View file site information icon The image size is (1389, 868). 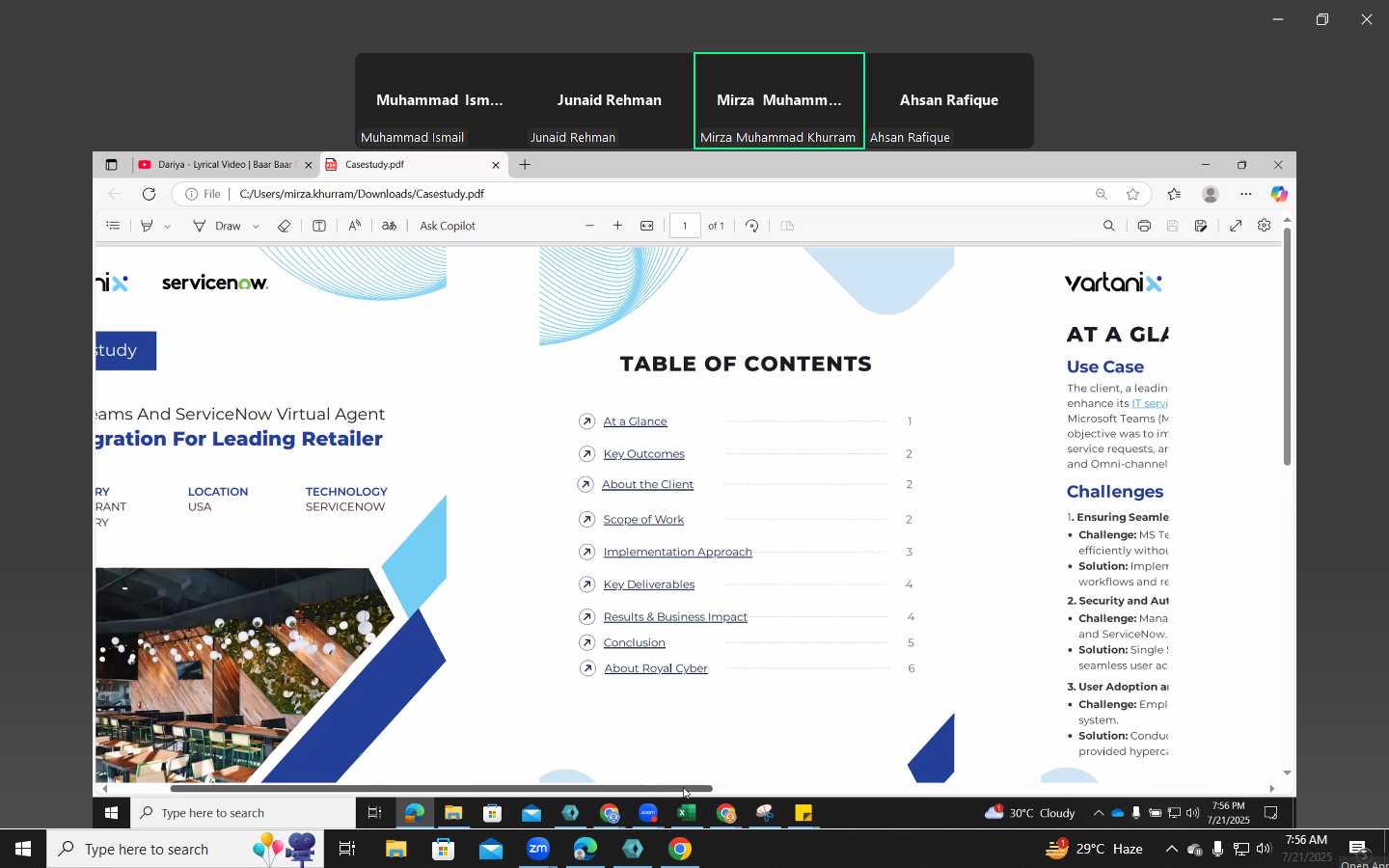(x=192, y=194)
